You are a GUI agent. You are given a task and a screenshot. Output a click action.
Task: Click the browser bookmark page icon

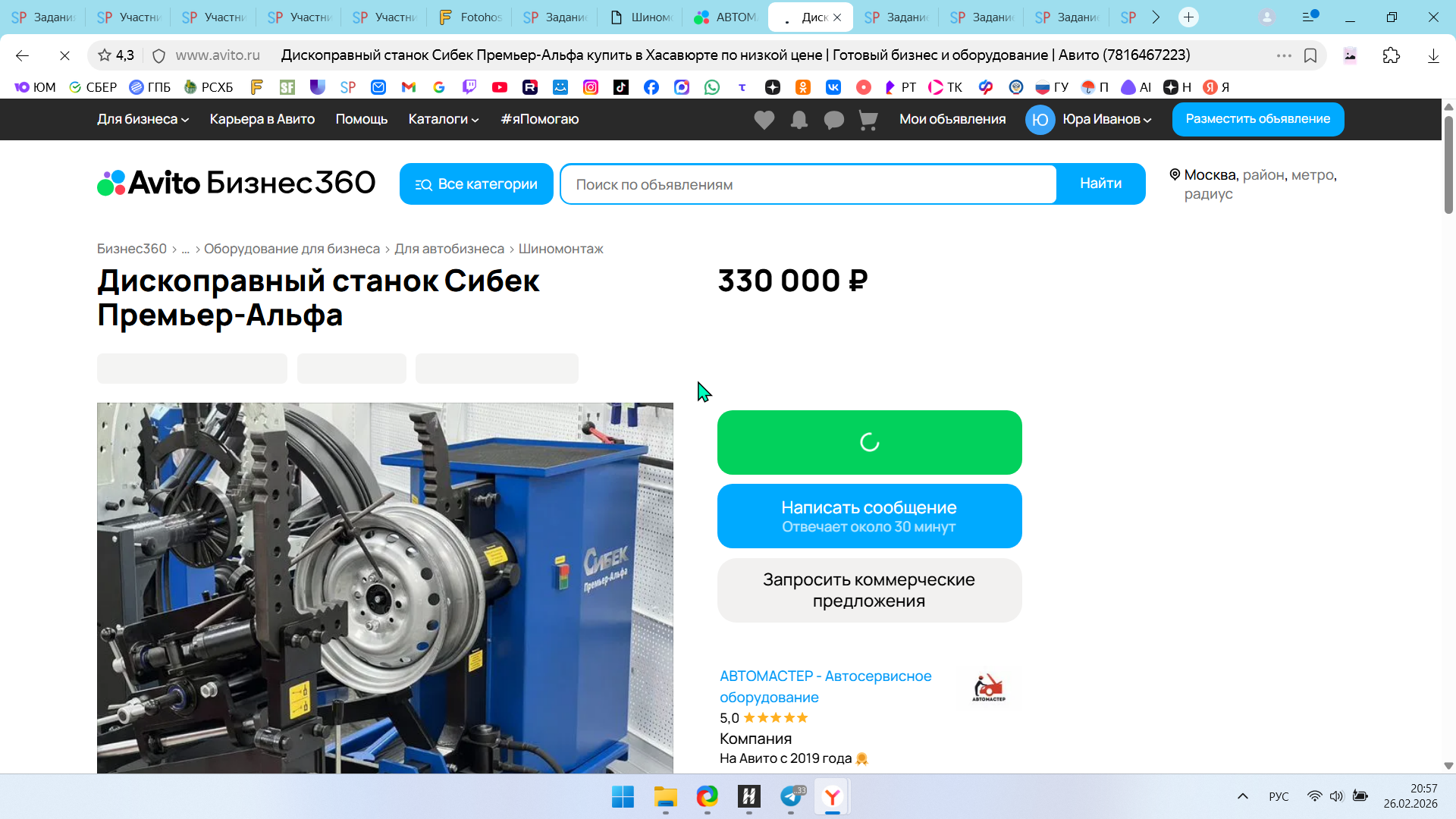coord(1310,55)
